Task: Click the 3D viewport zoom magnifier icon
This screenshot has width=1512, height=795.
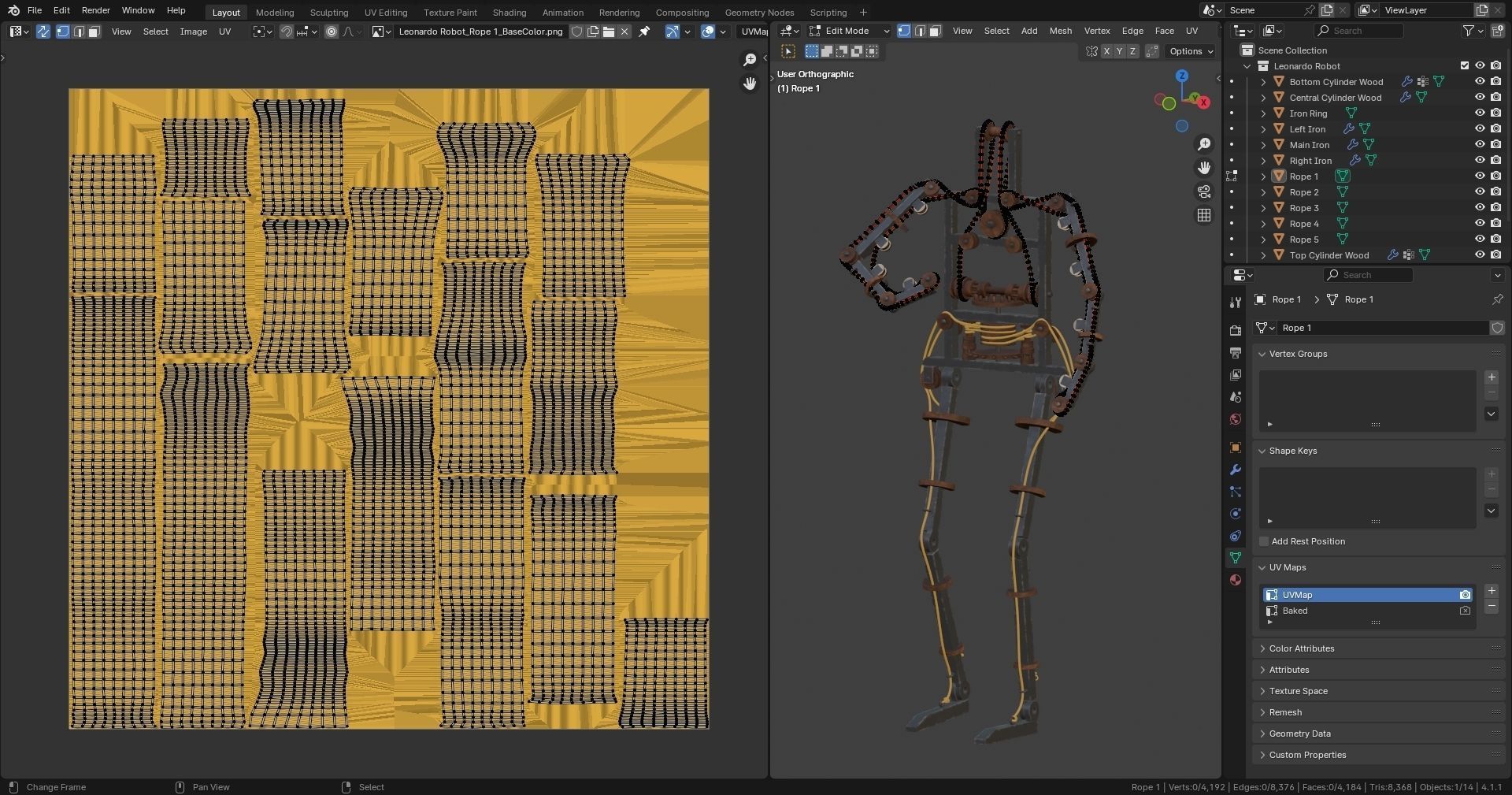Action: (x=1203, y=144)
